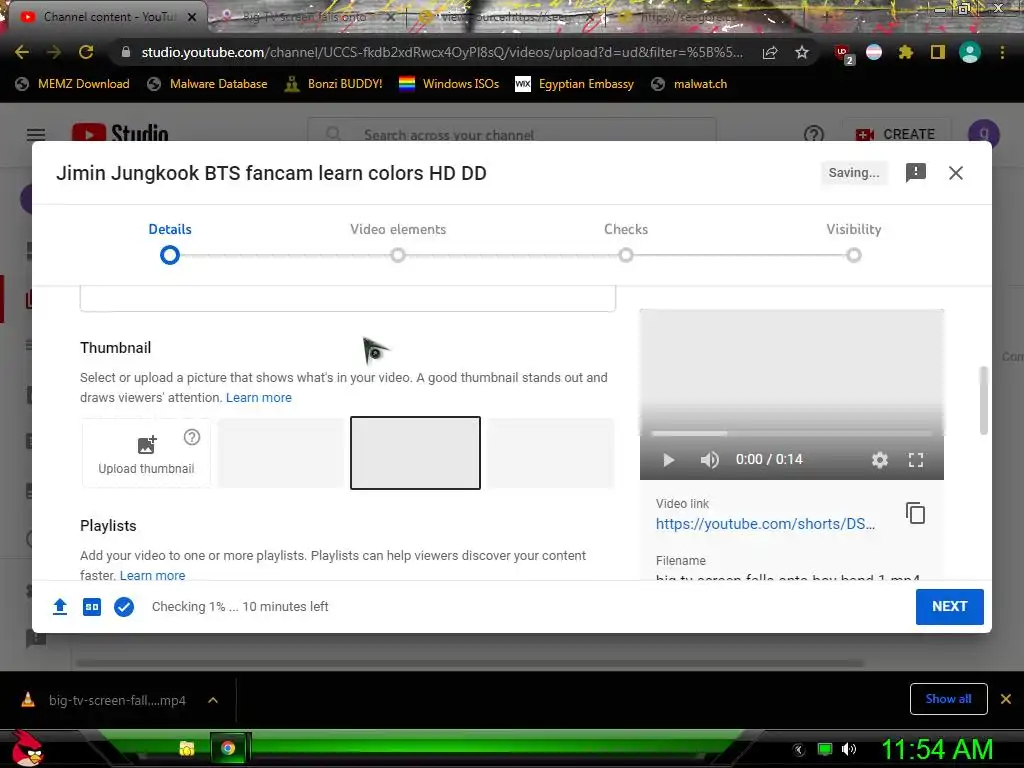Click the site lock icon in address bar

point(125,52)
